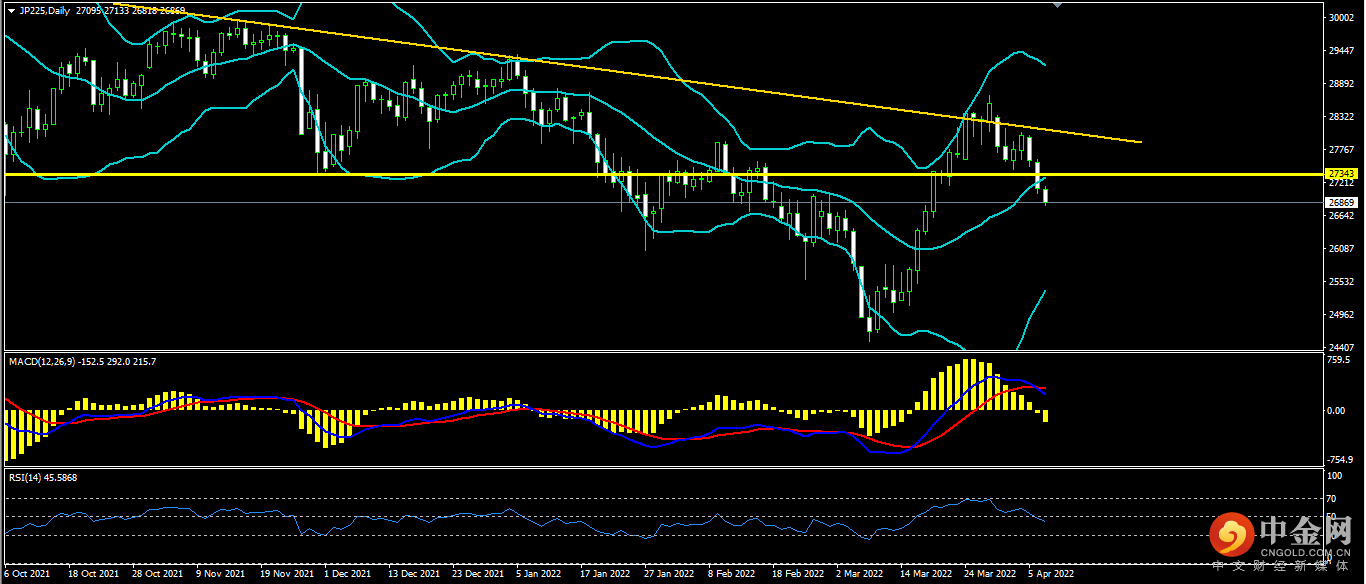
Task: Click the last MACD histogram bar
Action: pos(1046,415)
